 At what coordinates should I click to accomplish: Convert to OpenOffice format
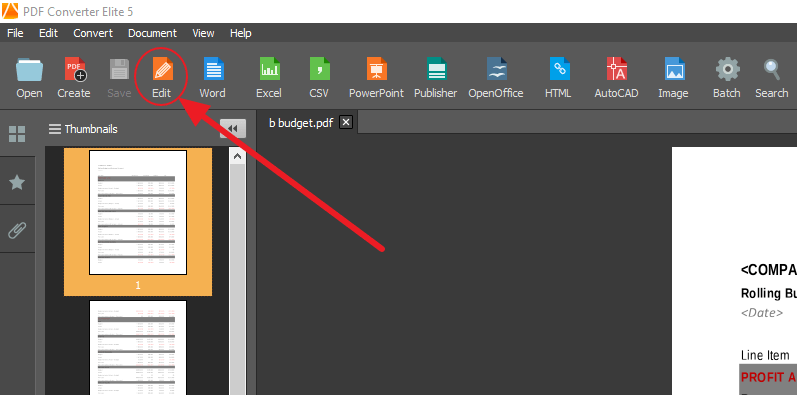496,70
